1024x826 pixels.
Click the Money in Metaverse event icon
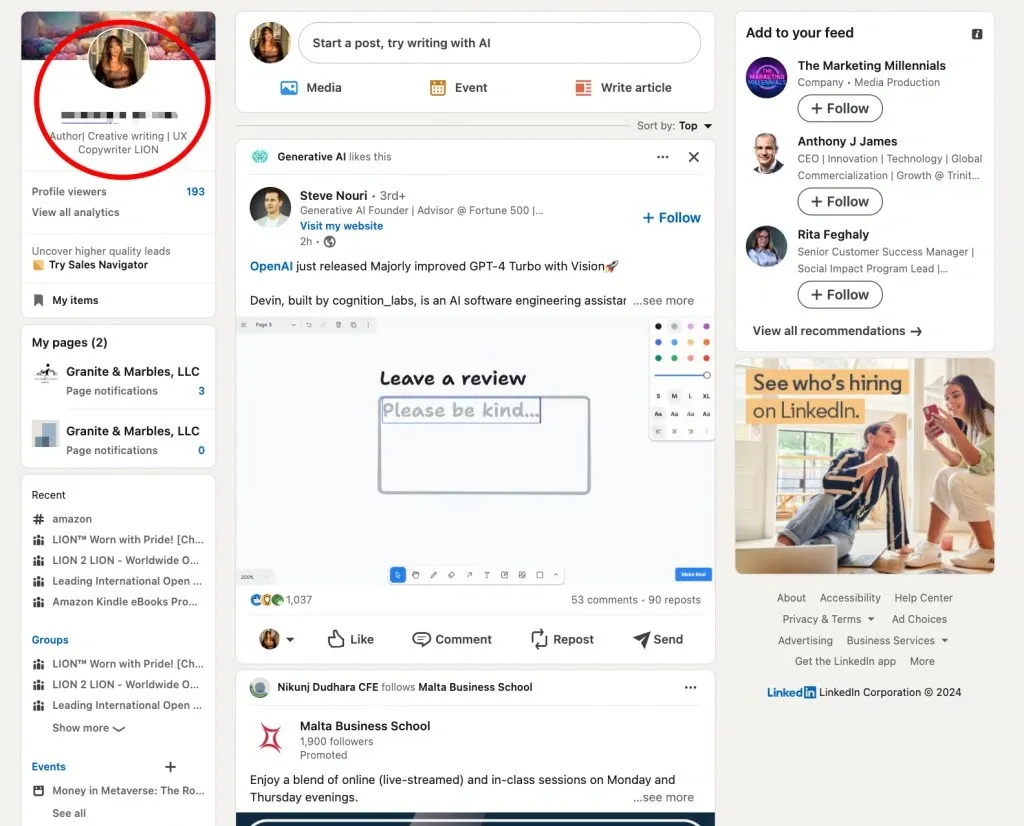pyautogui.click(x=39, y=791)
